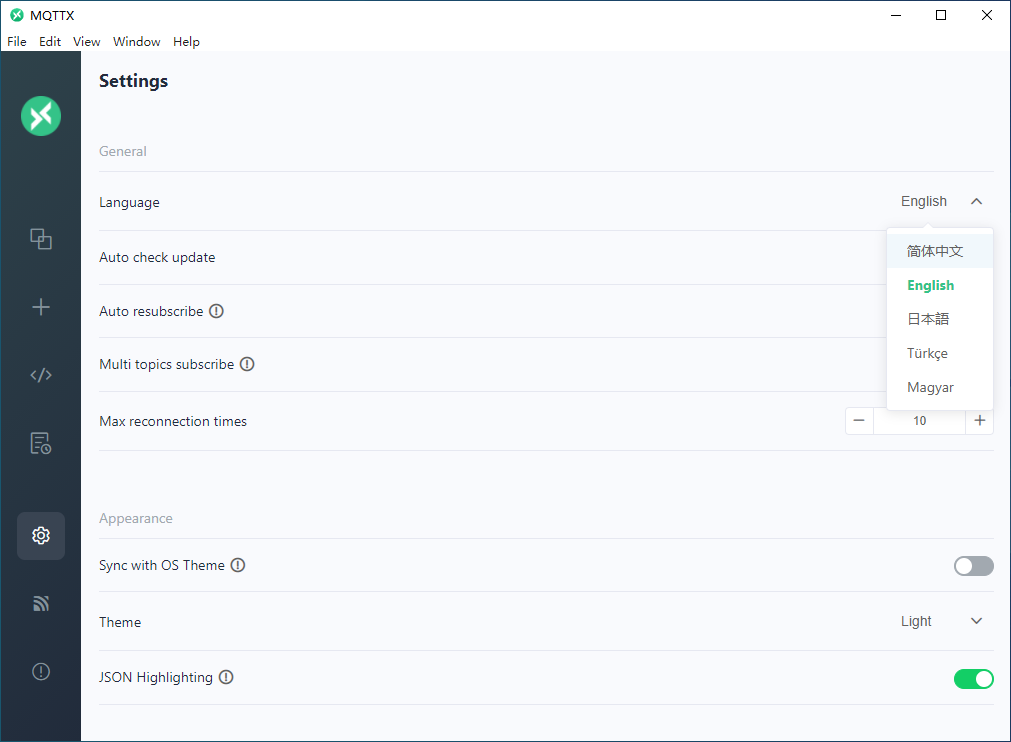Open the Script page icon
Image resolution: width=1011 pixels, height=742 pixels.
pyautogui.click(x=41, y=375)
